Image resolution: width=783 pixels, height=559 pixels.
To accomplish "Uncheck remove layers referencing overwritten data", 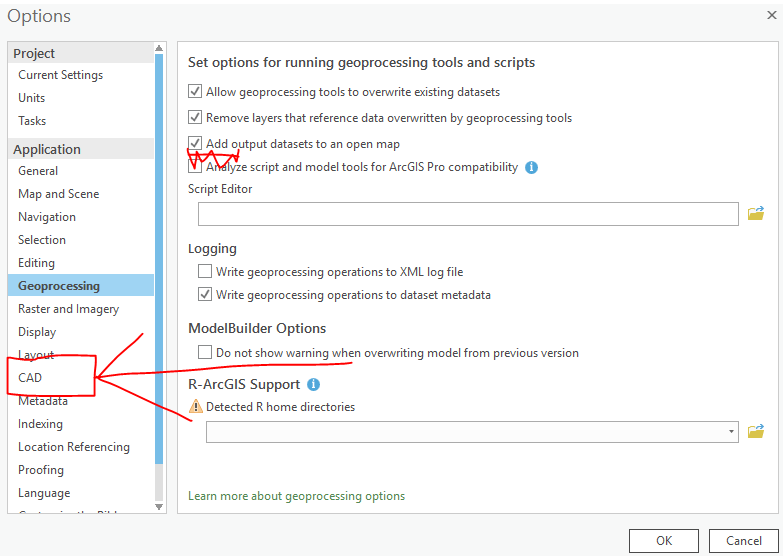I will [x=195, y=118].
